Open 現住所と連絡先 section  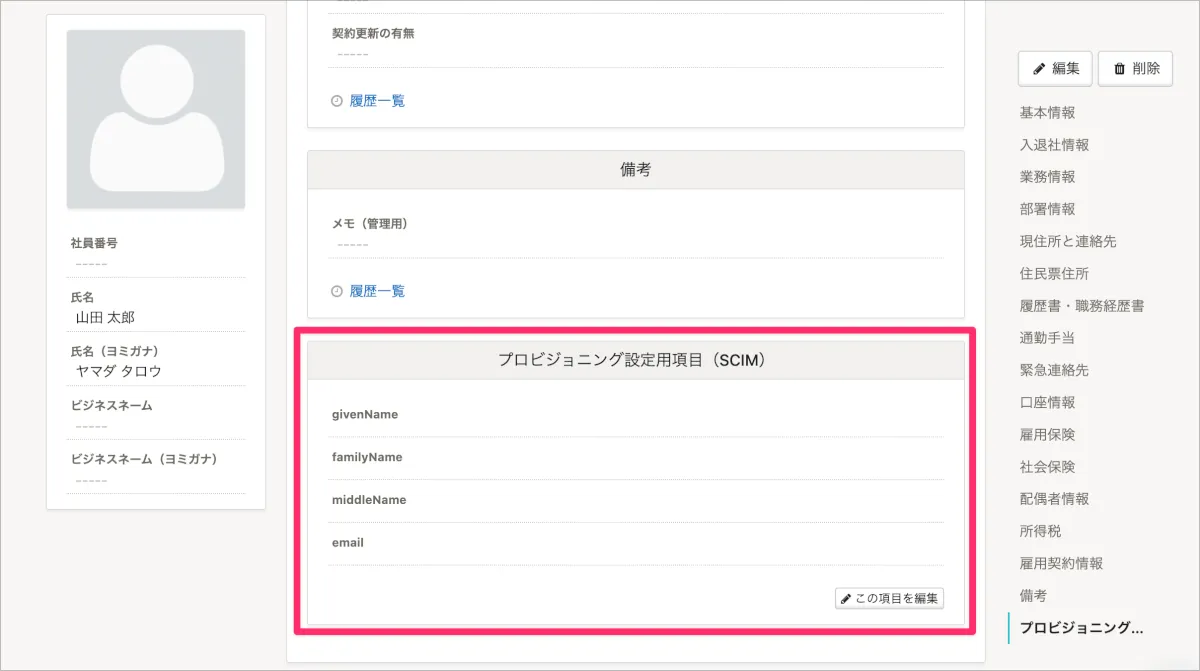tap(1068, 241)
